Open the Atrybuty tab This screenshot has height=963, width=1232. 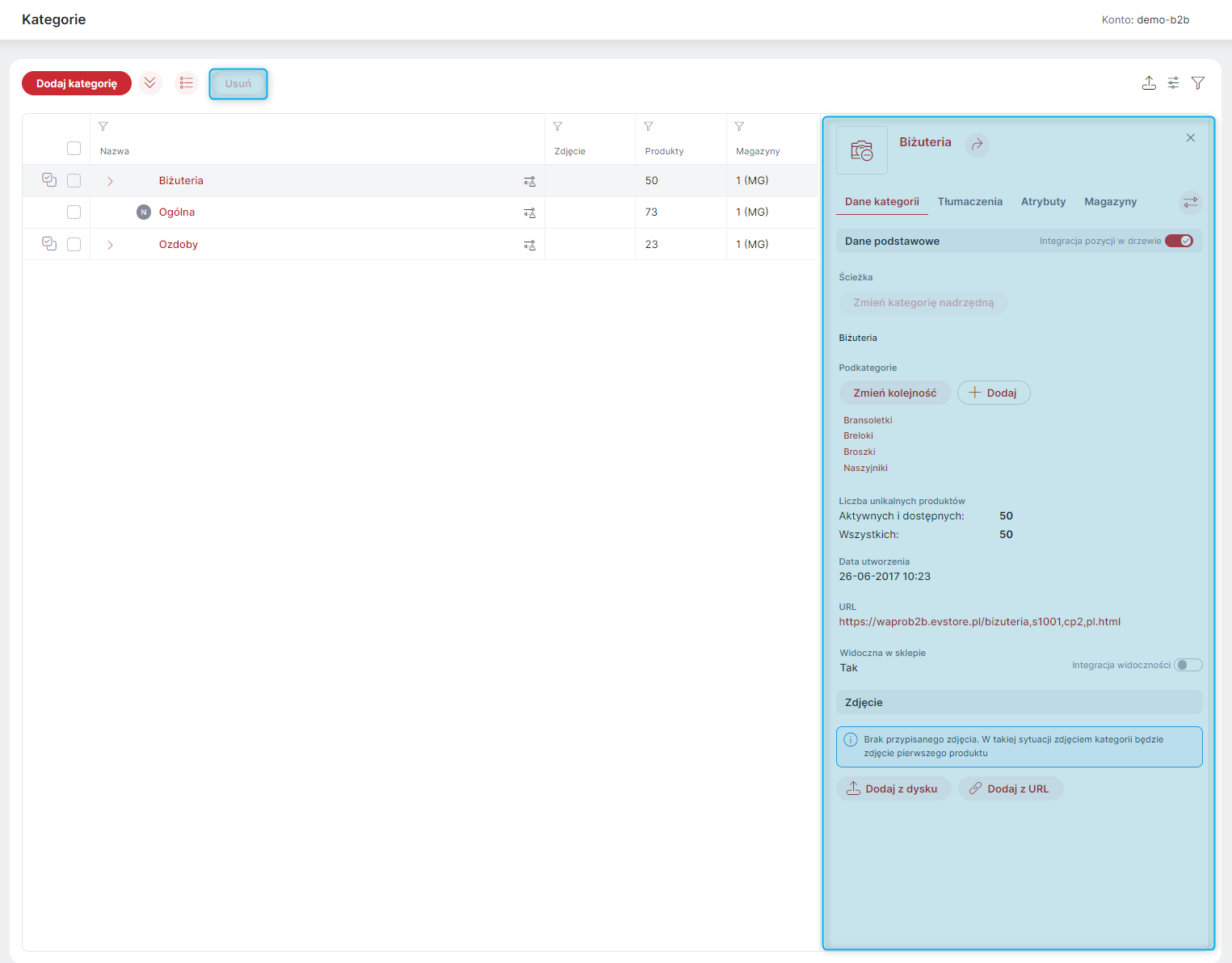tap(1043, 202)
